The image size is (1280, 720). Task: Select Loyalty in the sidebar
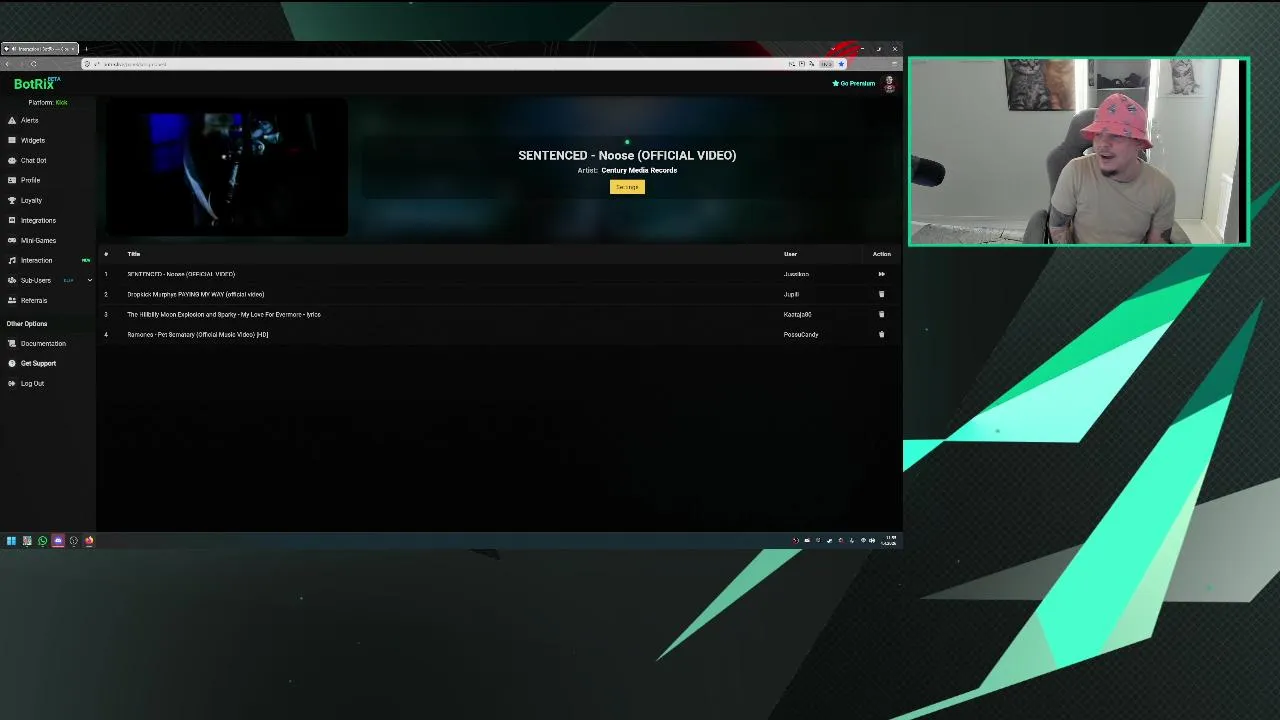[31, 200]
